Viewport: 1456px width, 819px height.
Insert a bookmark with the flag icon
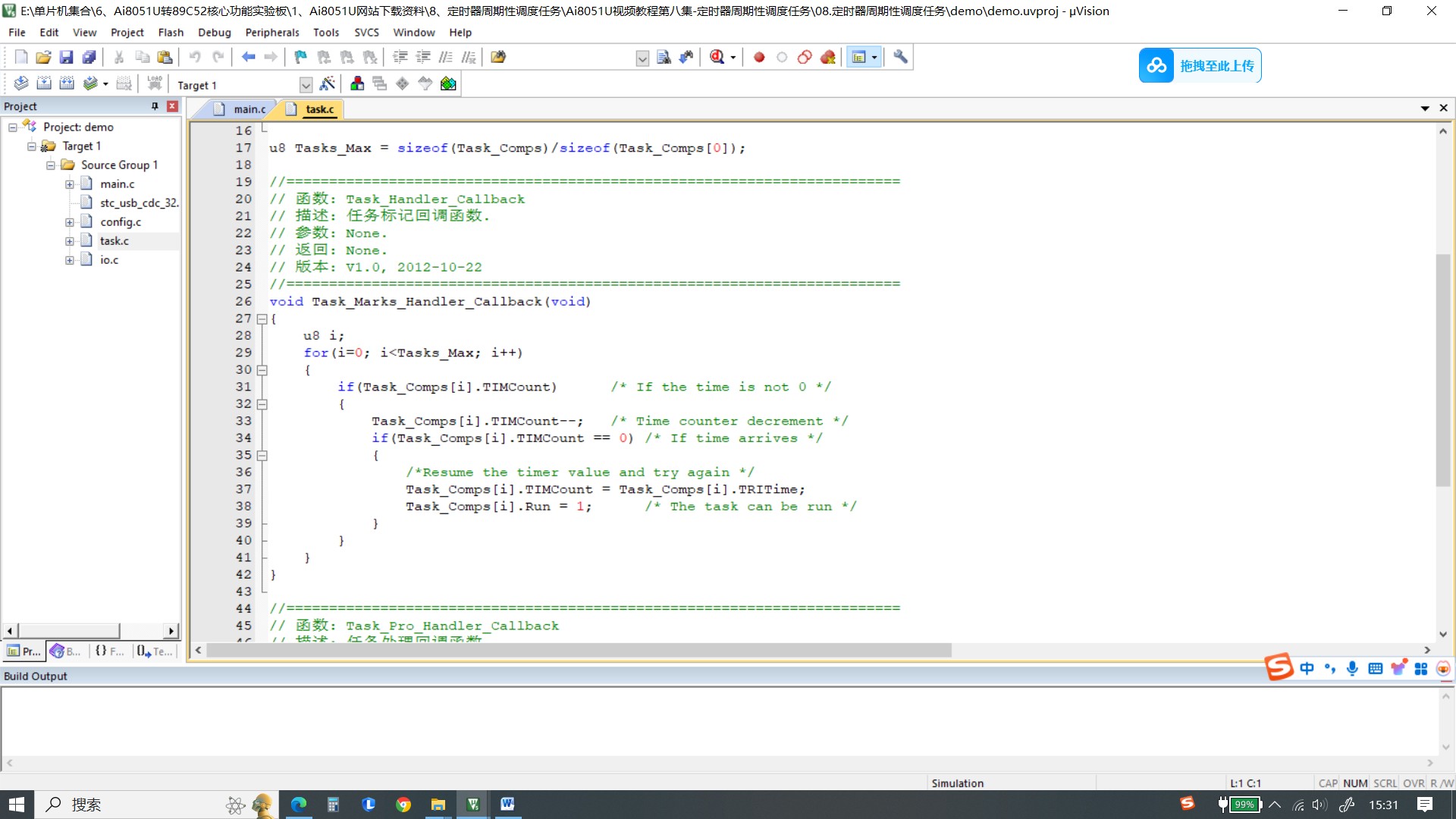pos(301,57)
